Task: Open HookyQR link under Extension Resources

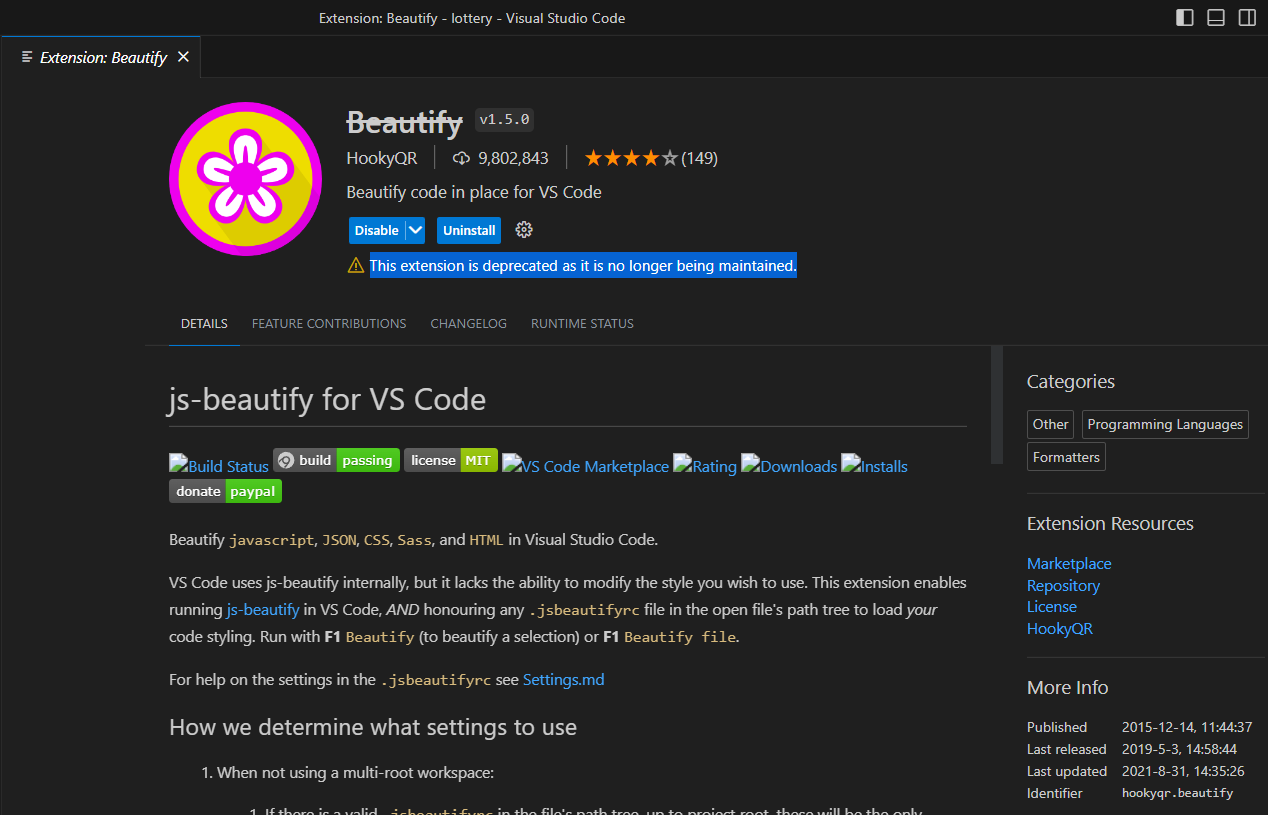Action: (1060, 628)
